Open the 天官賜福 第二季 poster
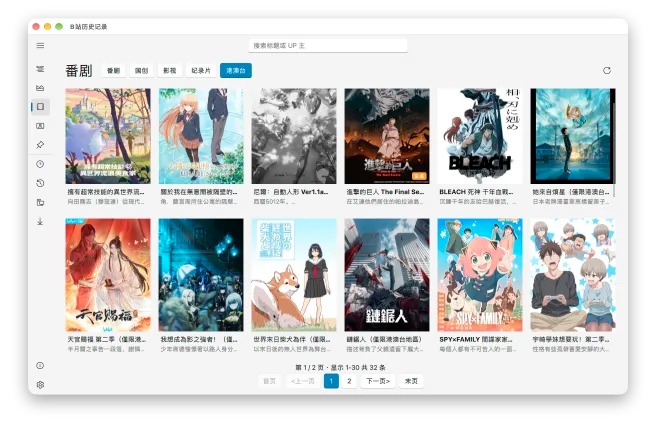 108,275
